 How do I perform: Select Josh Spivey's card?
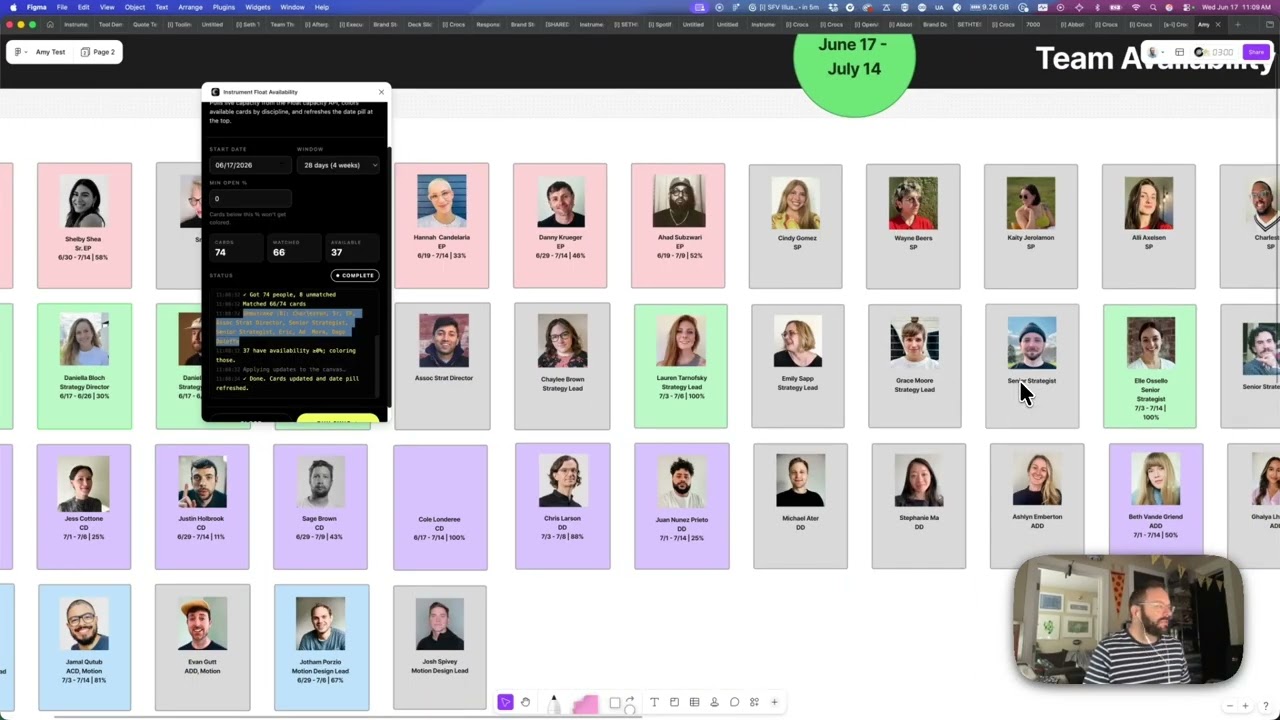440,648
